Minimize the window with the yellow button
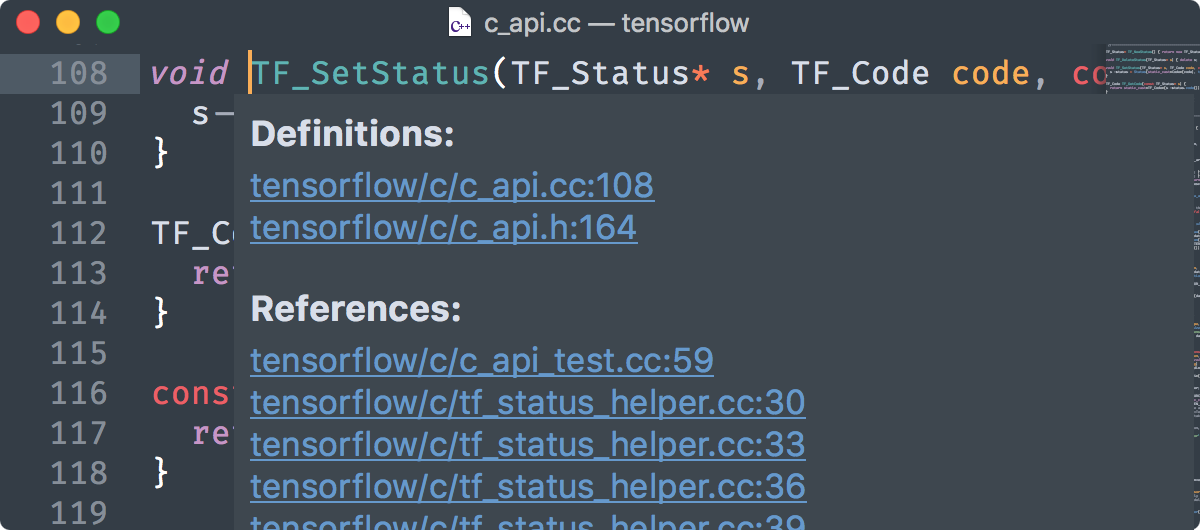This screenshot has height=530, width=1200. (x=68, y=22)
